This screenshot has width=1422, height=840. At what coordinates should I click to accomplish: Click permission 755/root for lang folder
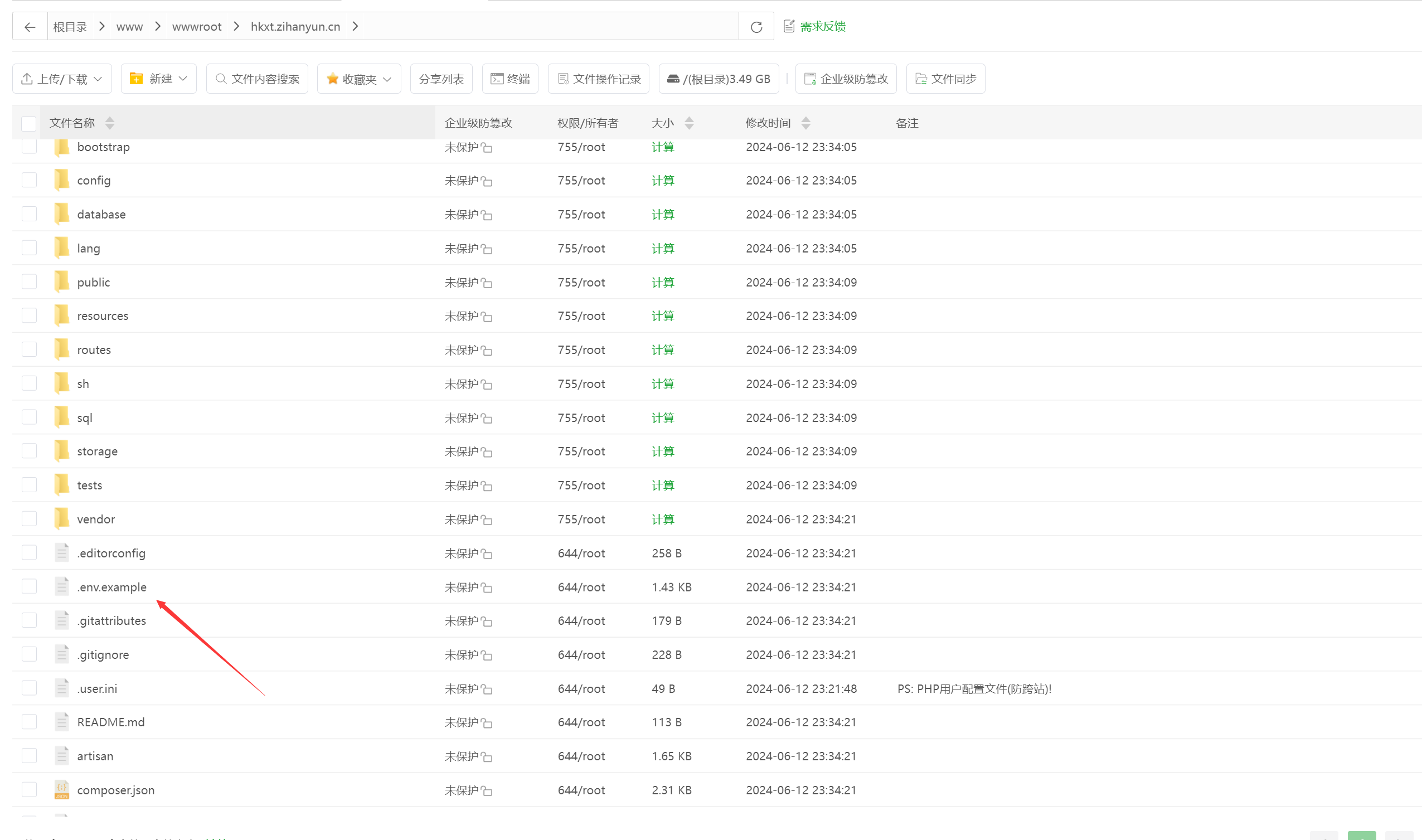point(581,248)
